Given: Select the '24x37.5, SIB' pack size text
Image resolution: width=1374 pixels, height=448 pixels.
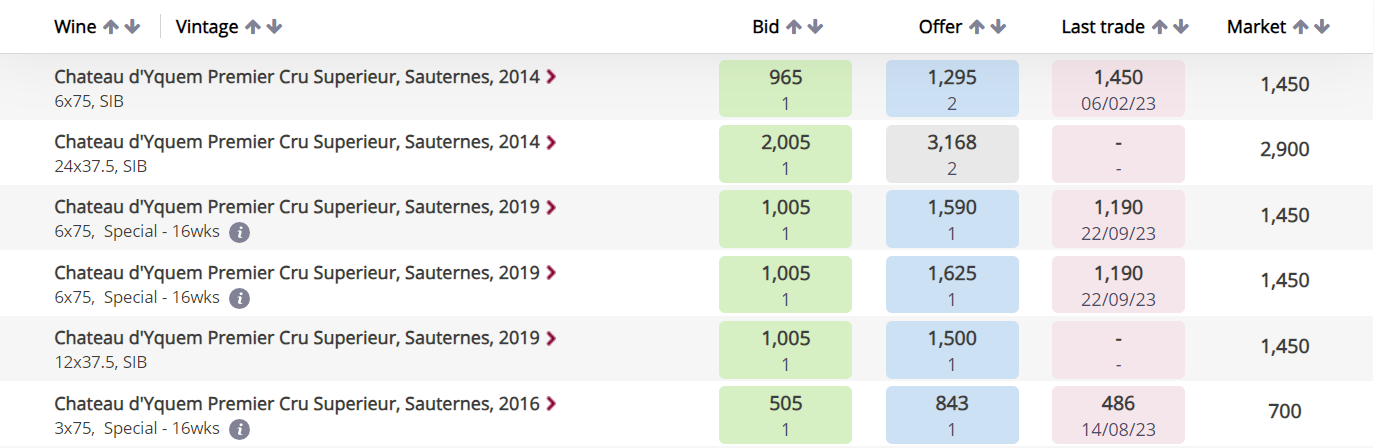Looking at the screenshot, I should (101, 166).
